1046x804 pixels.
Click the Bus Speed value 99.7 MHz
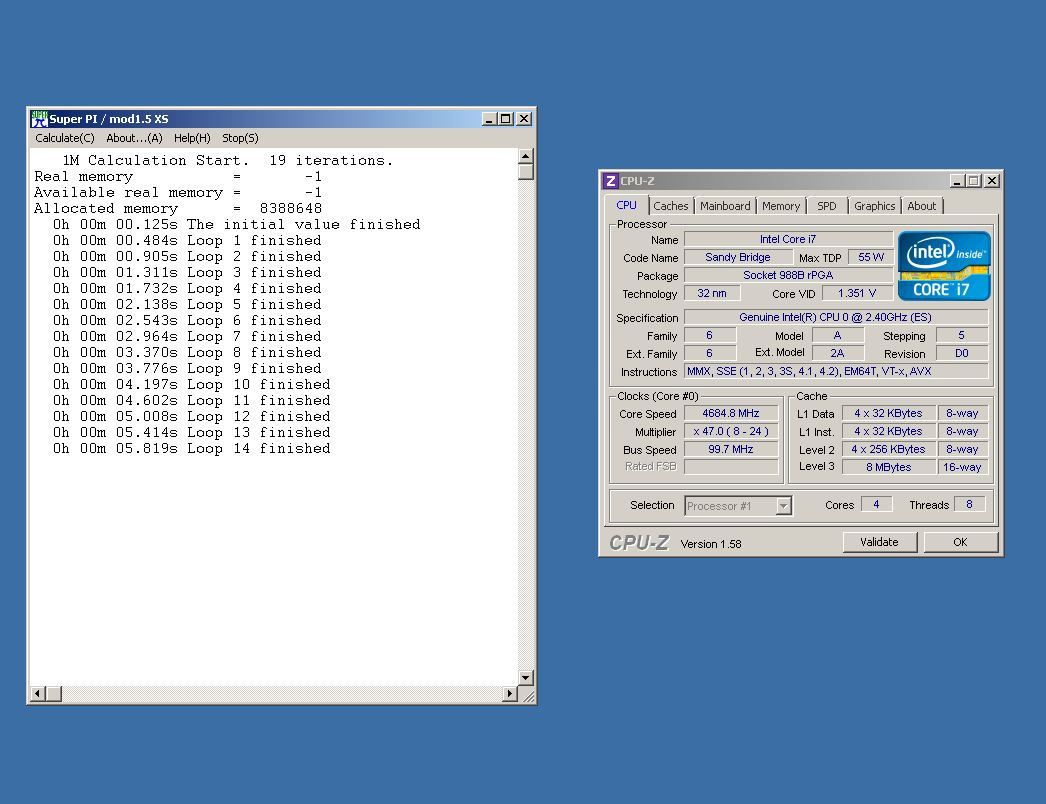tap(730, 449)
